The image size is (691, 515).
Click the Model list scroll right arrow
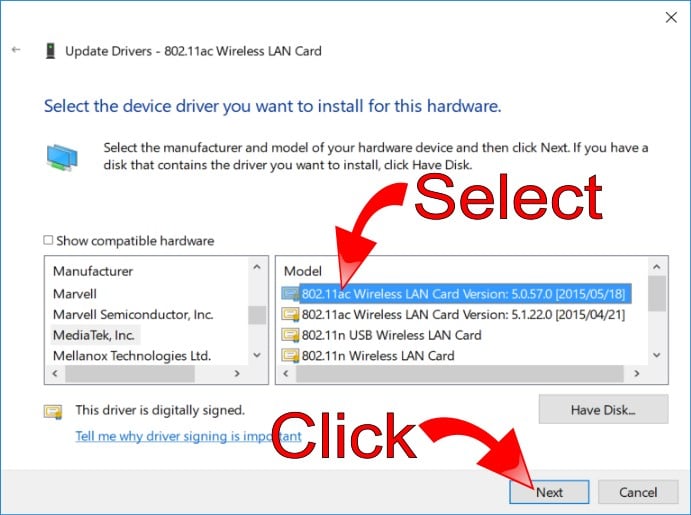(636, 374)
